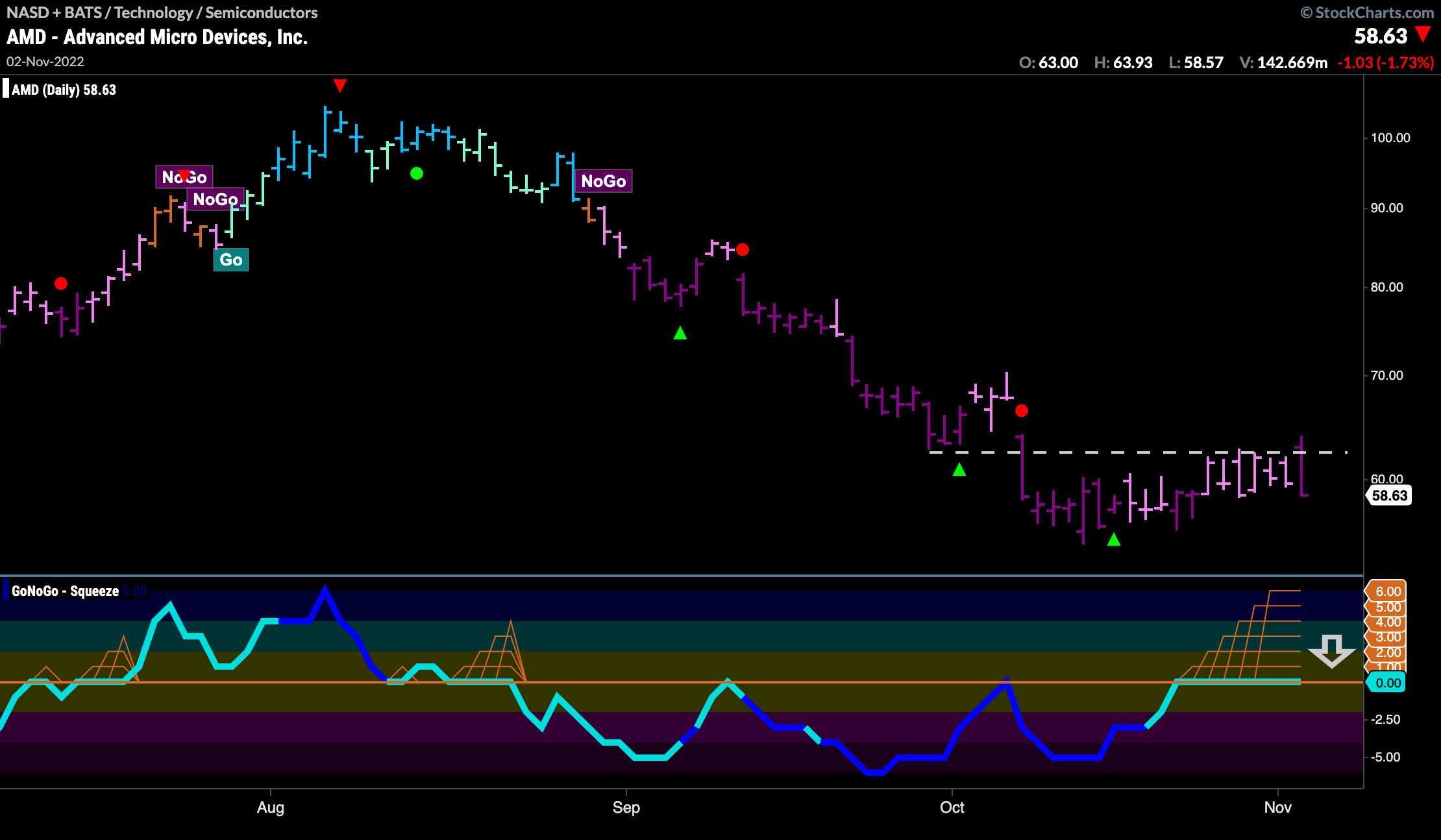Click the green up triangle in early September
1441x840 pixels.
680,333
